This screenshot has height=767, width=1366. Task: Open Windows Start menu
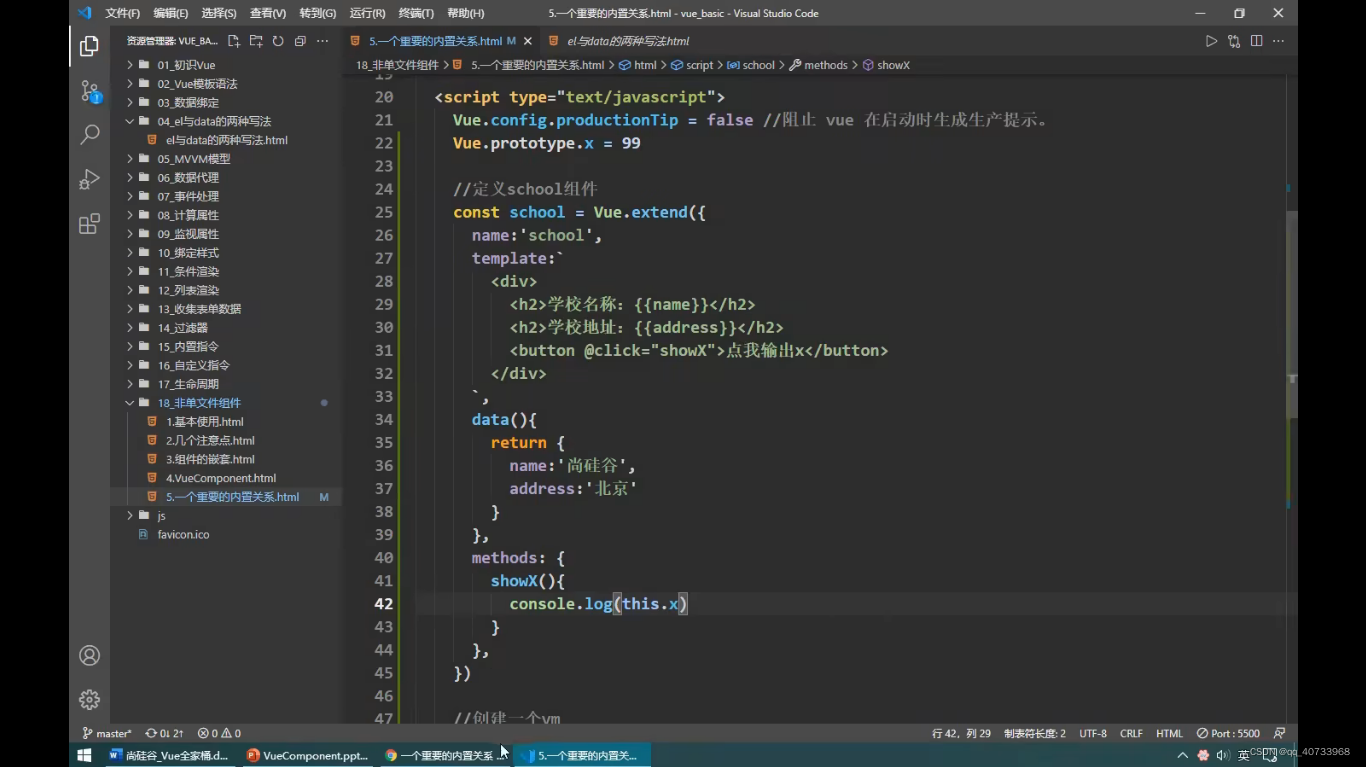point(84,755)
